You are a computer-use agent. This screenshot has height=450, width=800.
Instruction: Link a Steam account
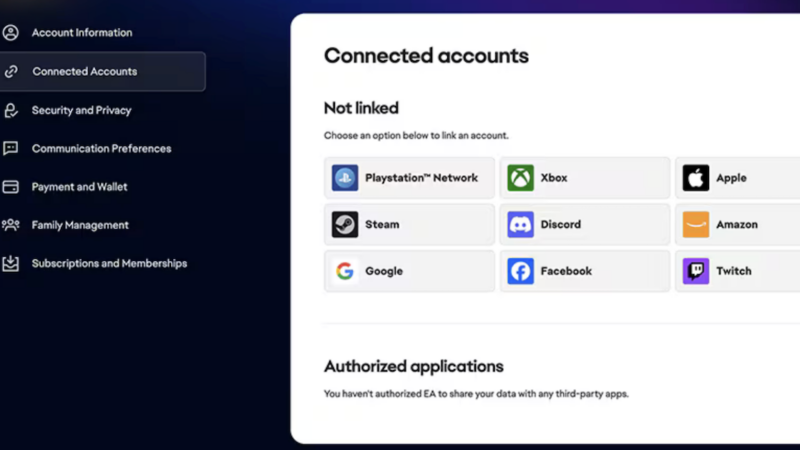[x=409, y=224]
